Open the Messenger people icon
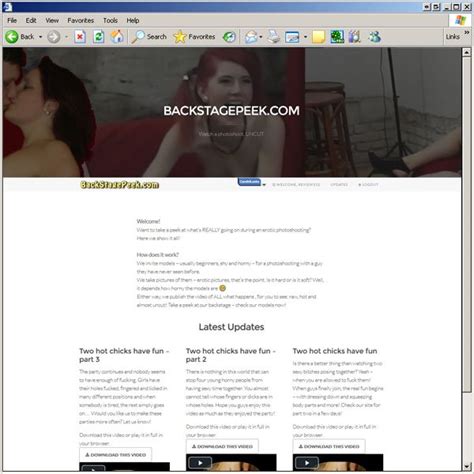Screen dimensions: 474x474 coord(375,37)
